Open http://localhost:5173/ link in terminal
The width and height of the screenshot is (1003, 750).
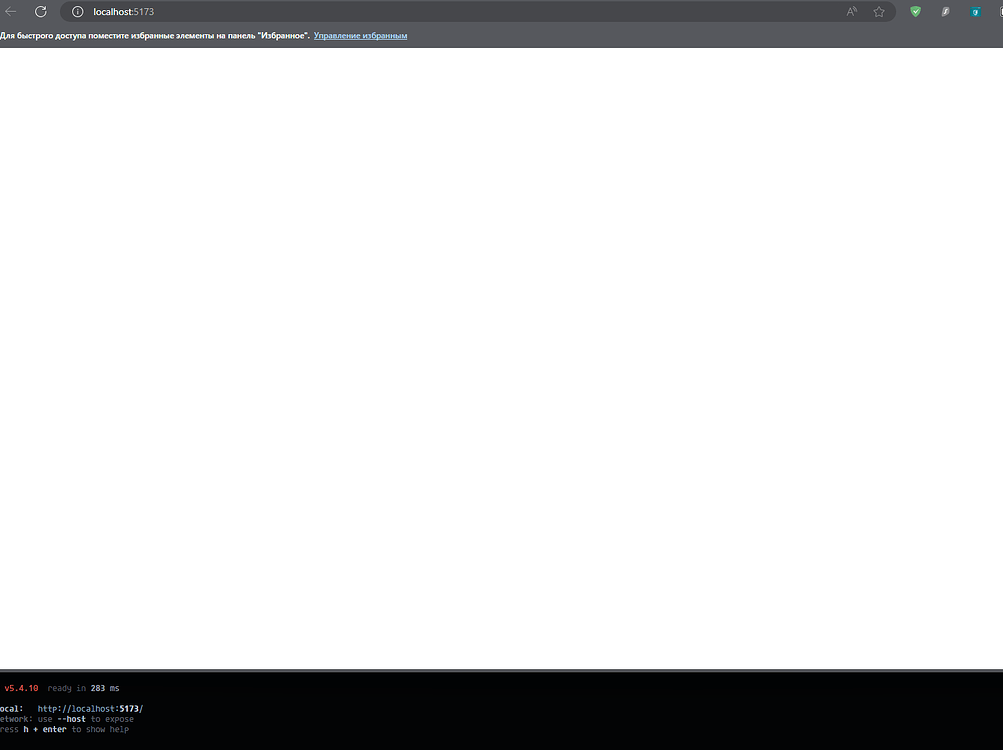[90, 708]
